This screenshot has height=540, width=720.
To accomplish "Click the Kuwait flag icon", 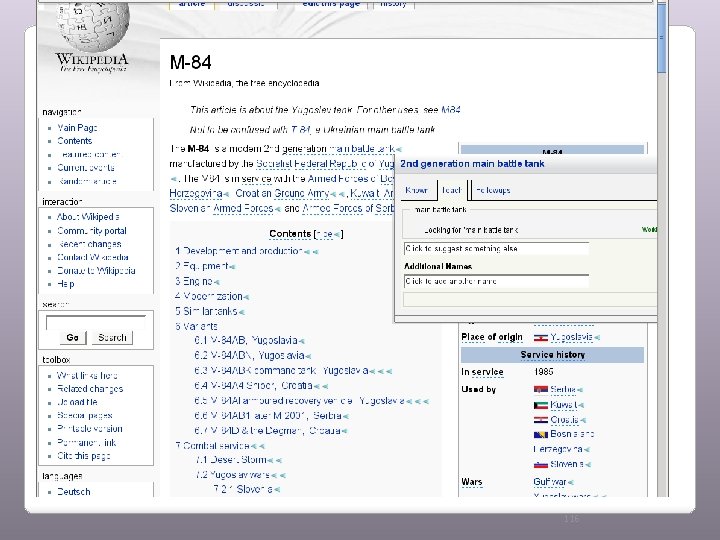I will tap(540, 405).
